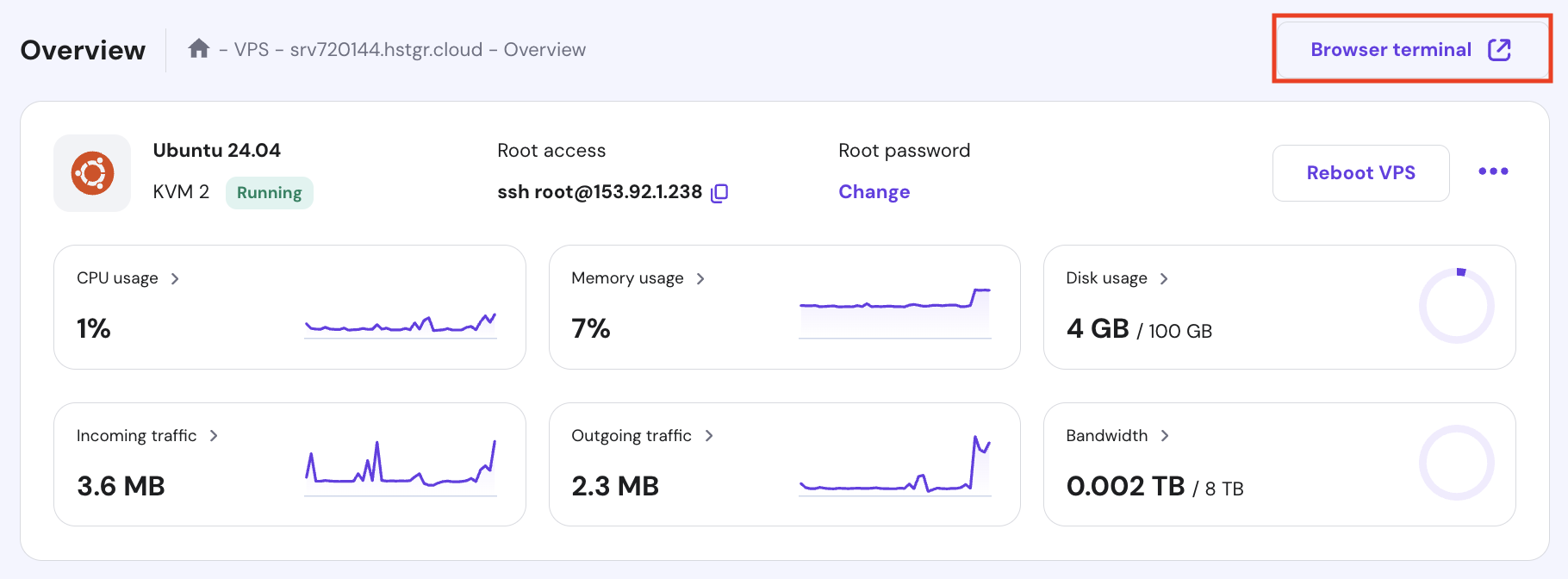Click Change root password link
This screenshot has height=579, width=1568.
tap(874, 192)
